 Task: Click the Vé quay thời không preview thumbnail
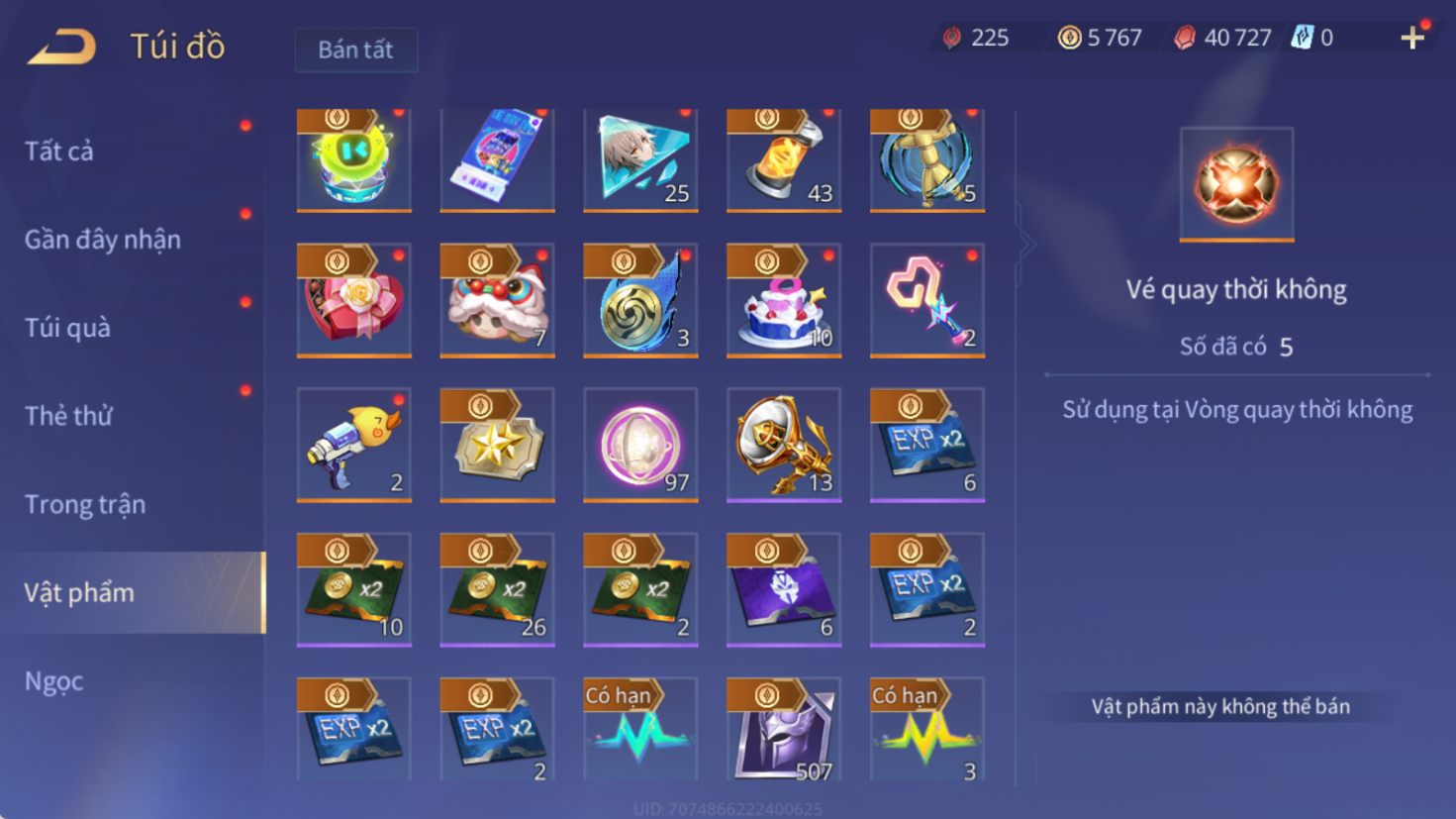coord(1236,184)
